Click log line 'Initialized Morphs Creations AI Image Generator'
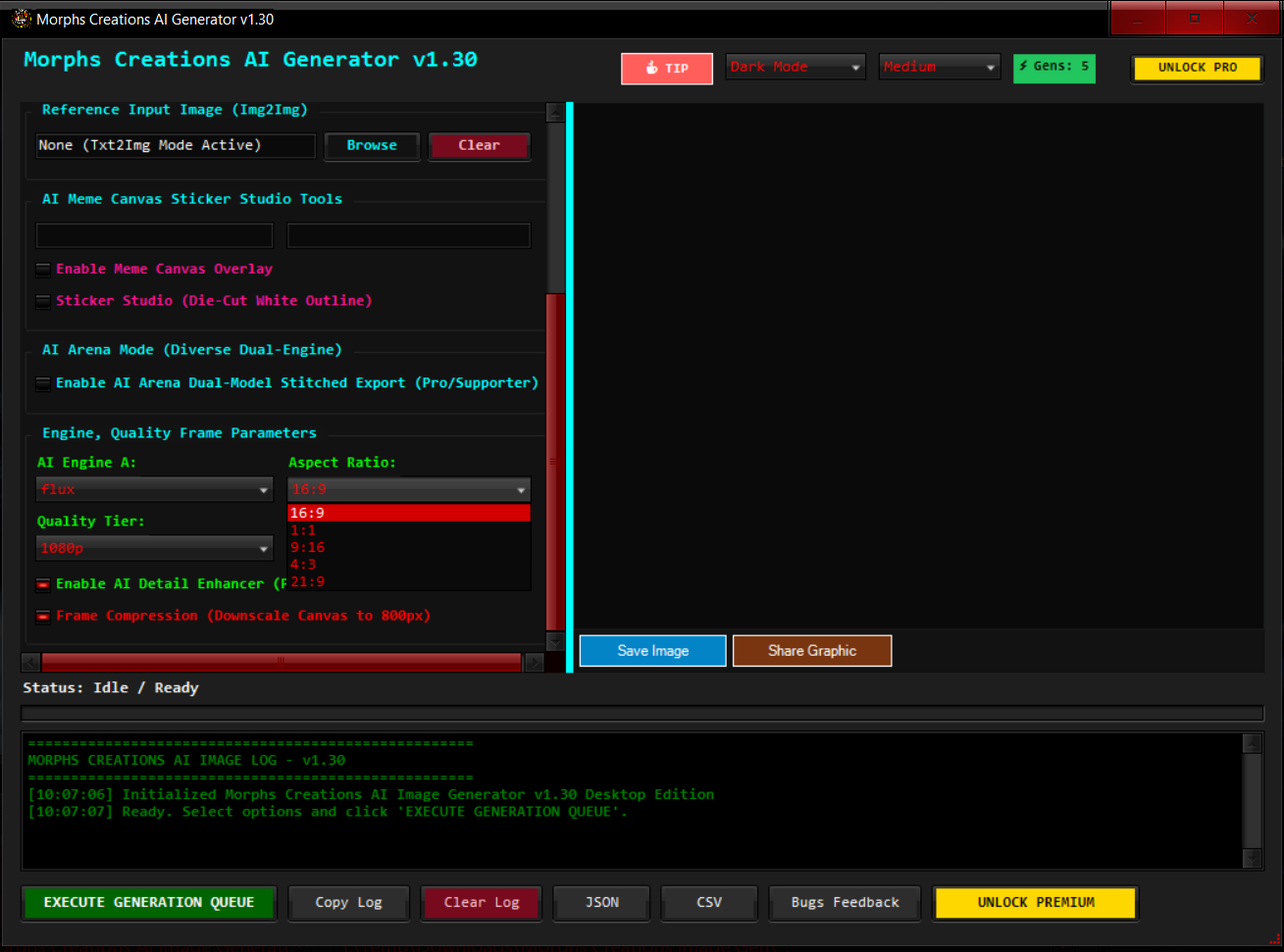The width and height of the screenshot is (1284, 952). click(x=371, y=795)
